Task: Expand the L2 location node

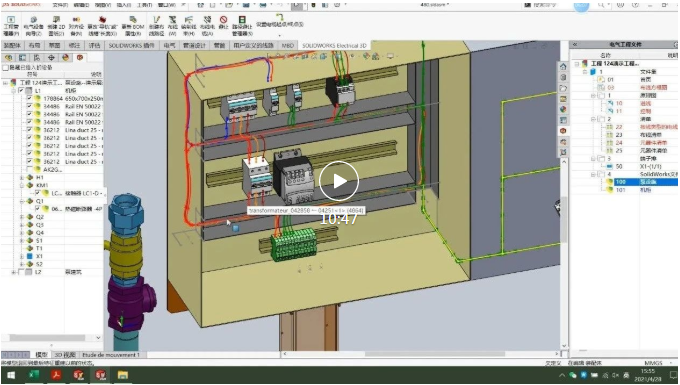Action: point(13,272)
